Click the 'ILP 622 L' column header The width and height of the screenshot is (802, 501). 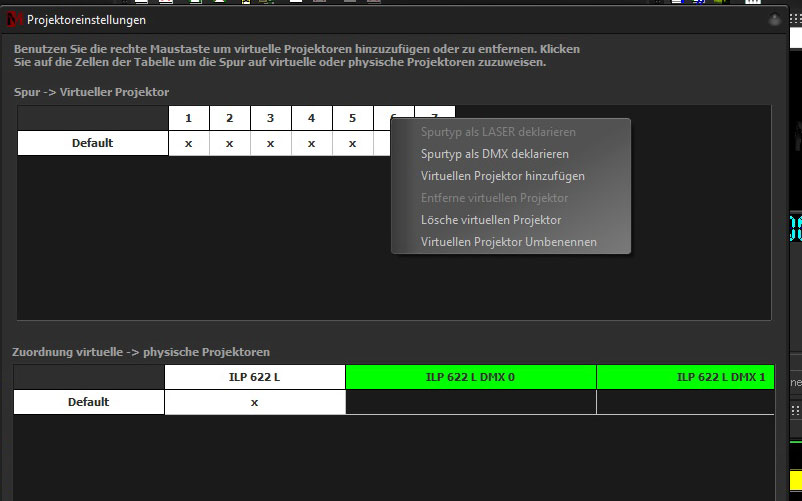[254, 377]
